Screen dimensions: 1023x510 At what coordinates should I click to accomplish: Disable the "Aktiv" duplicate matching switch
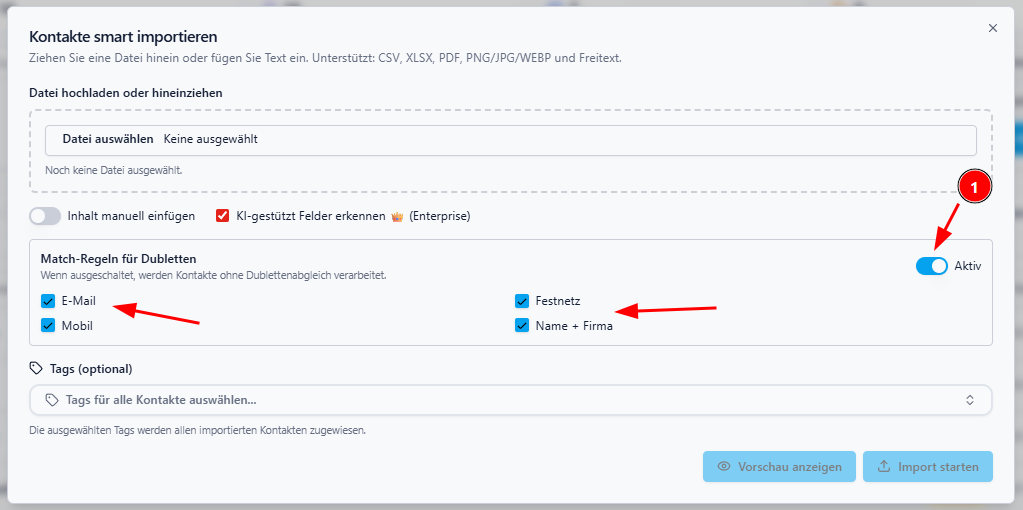point(931,266)
